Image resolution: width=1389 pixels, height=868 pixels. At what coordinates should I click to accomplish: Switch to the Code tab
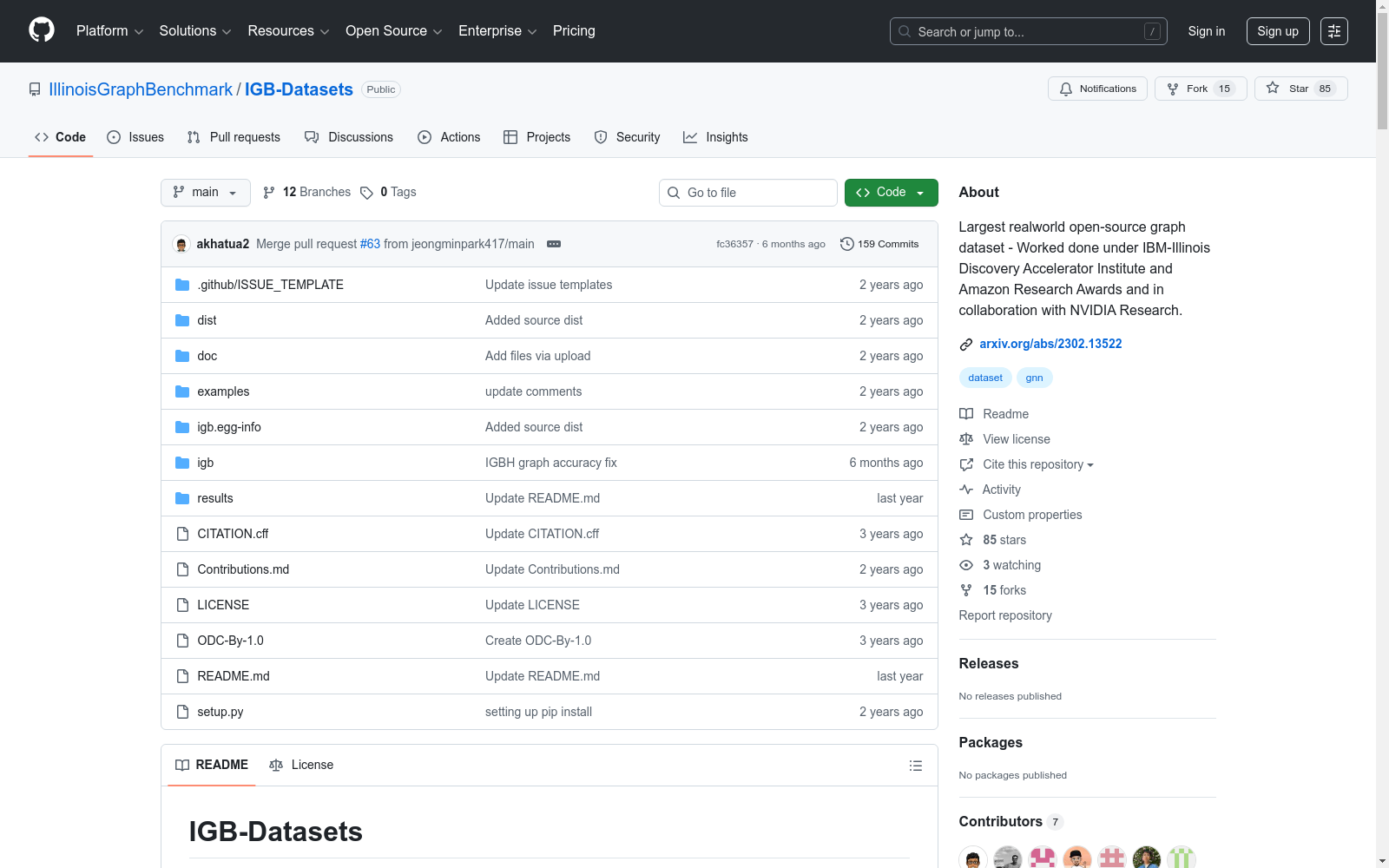pos(61,137)
